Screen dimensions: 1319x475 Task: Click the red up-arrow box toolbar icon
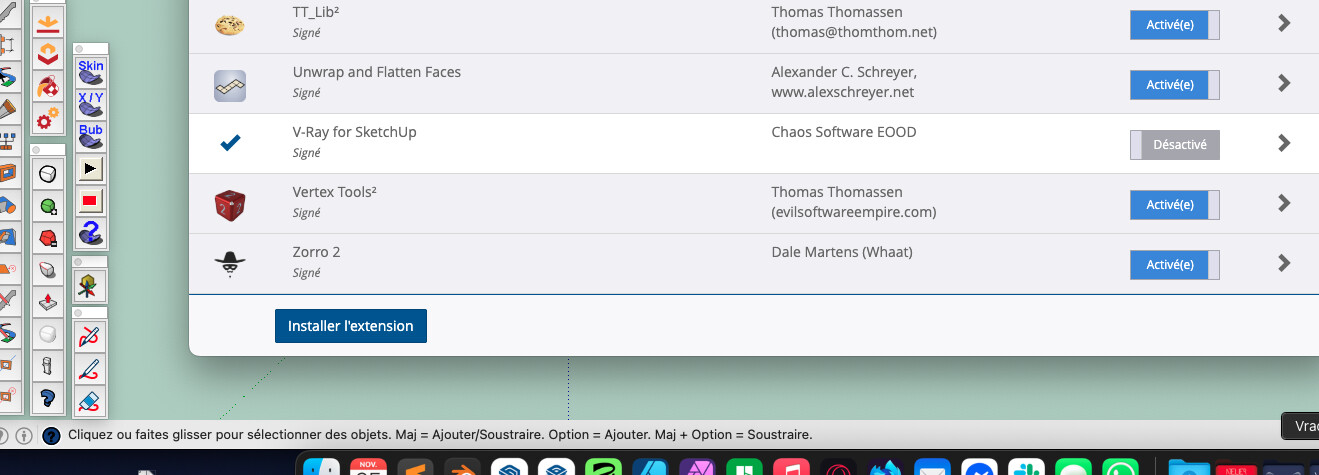click(x=47, y=302)
